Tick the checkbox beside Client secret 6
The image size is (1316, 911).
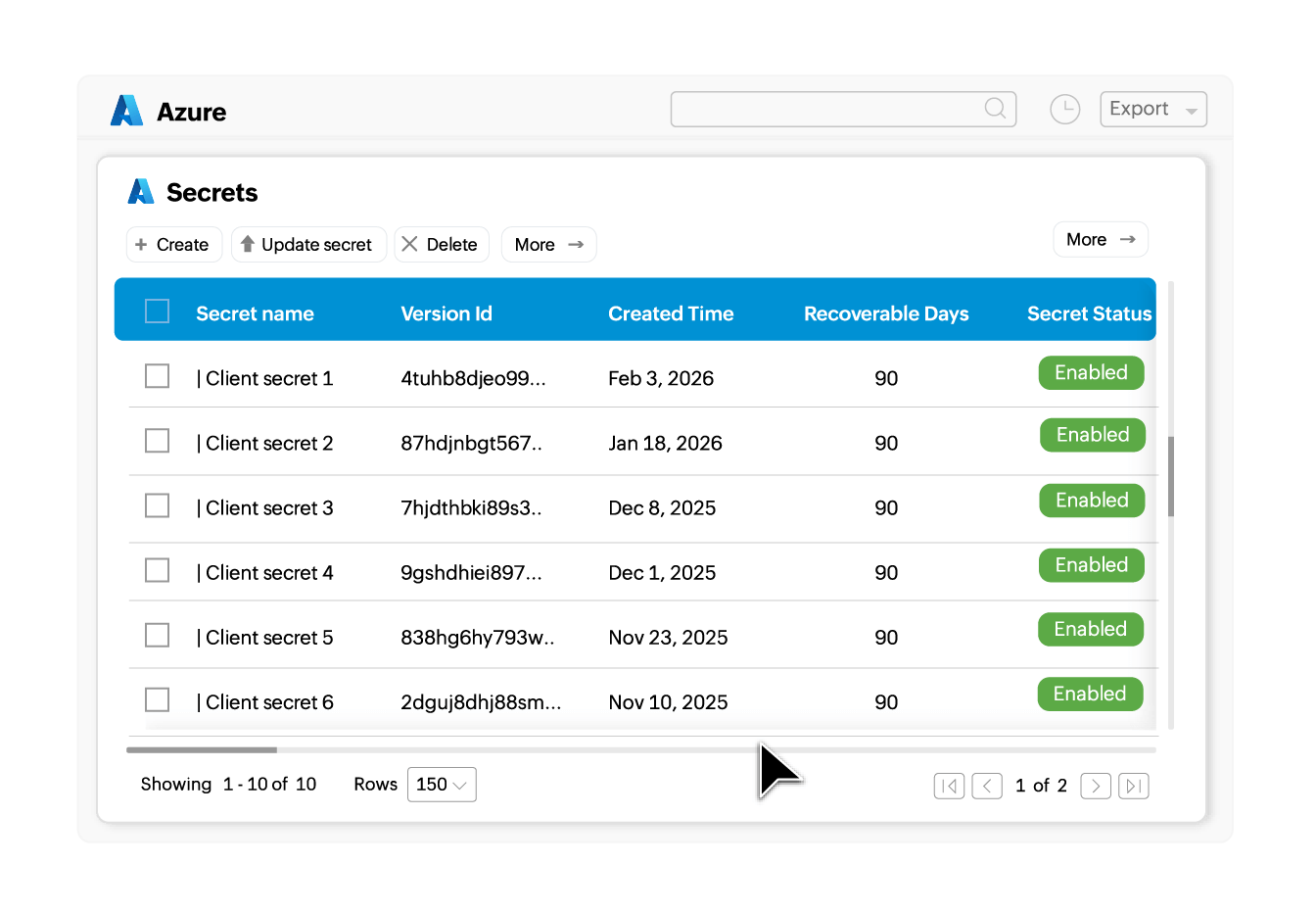pos(157,699)
